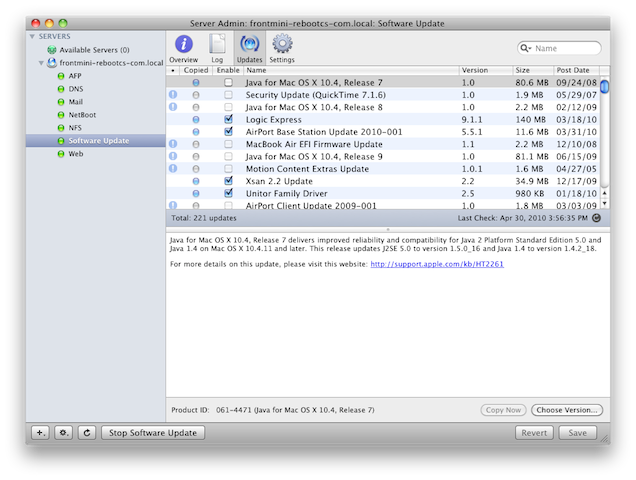Click Stop Software Update button
This screenshot has height=480, width=636.
154,433
